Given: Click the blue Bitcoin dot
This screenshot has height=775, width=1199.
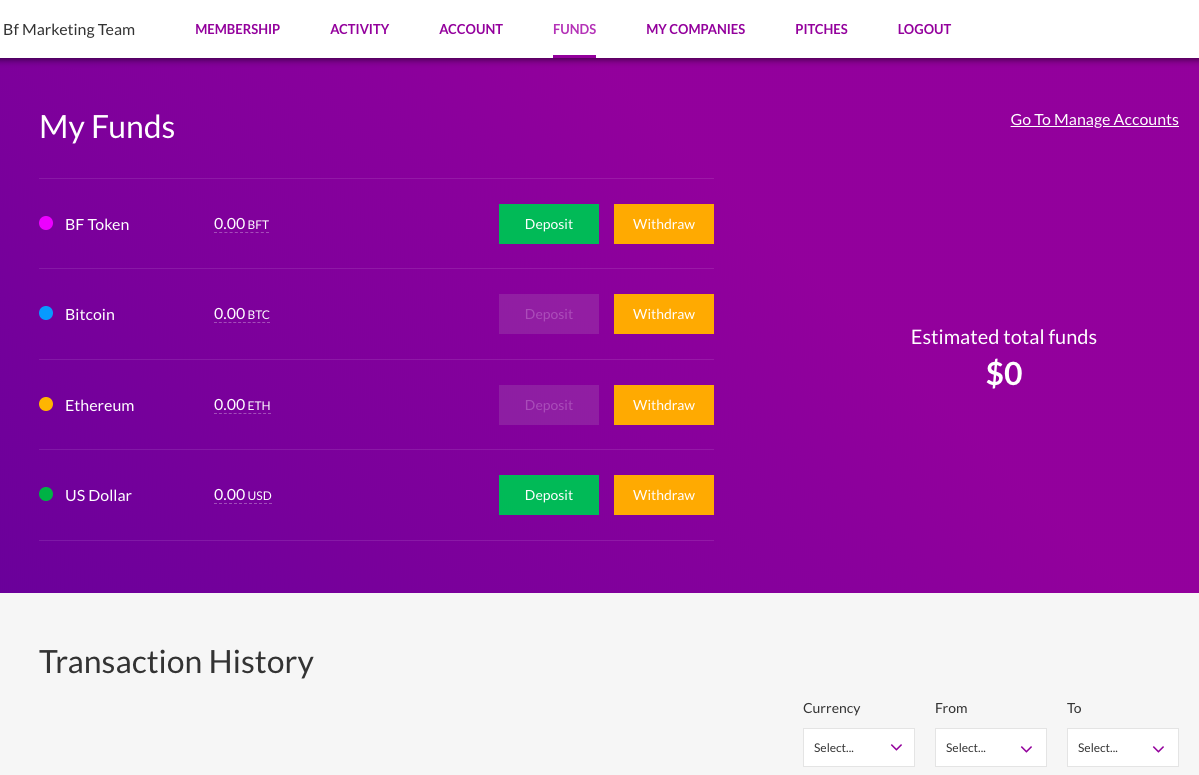Looking at the screenshot, I should (x=46, y=313).
